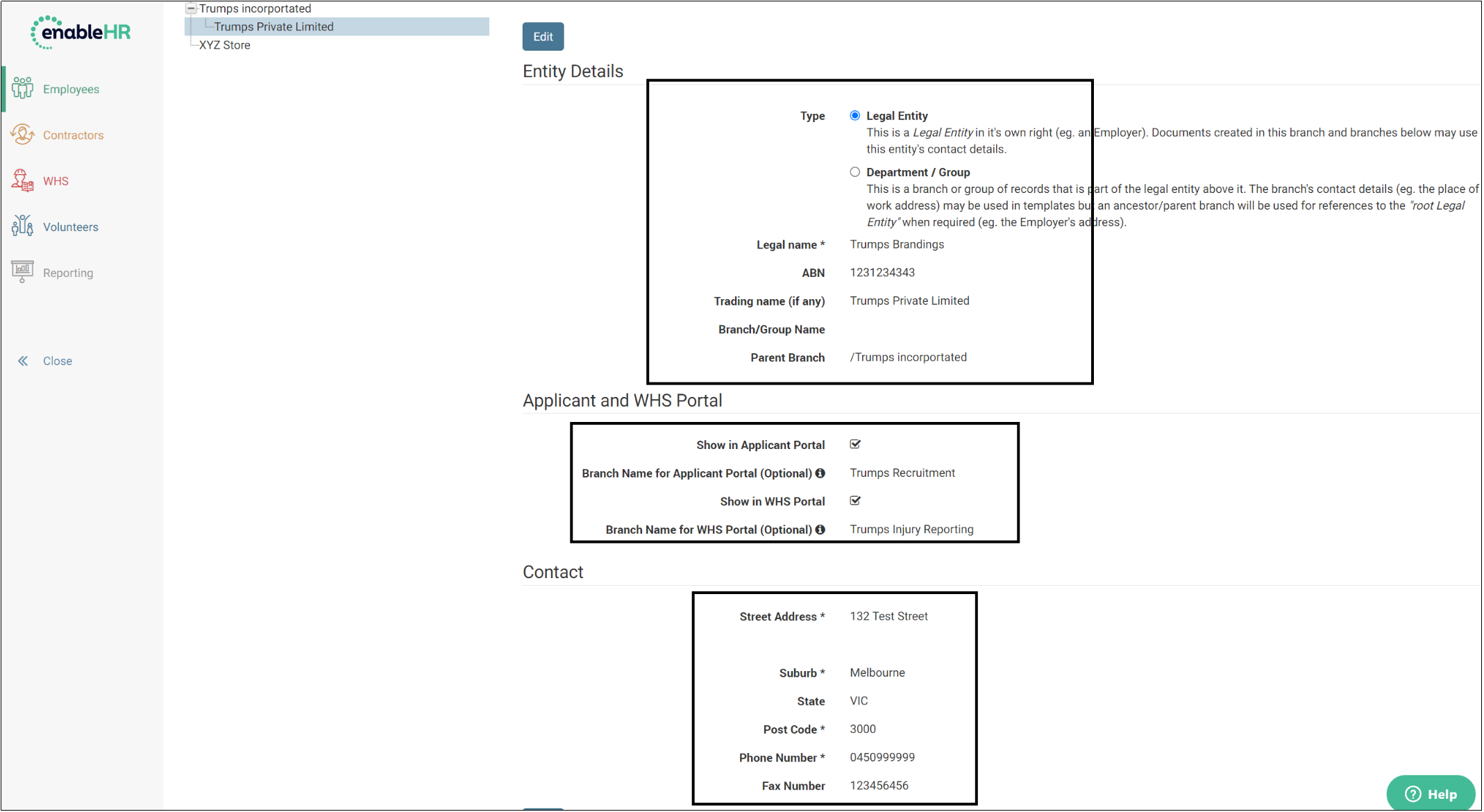The image size is (1484, 812).
Task: Click the 132 Test Street address
Action: (x=888, y=616)
